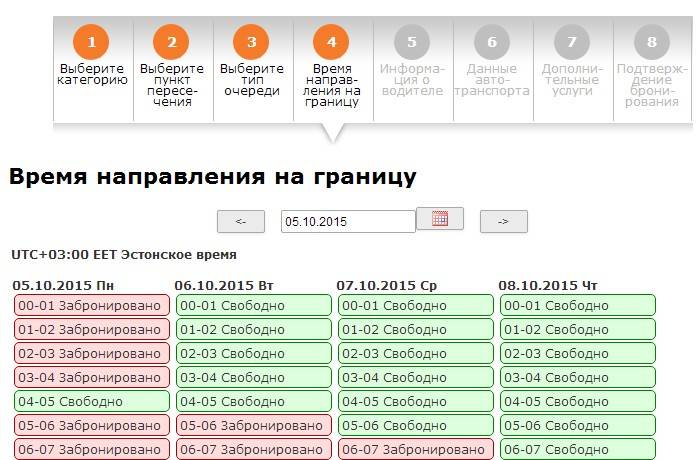698x460 pixels.
Task: Select 00-01 Свободно slot on 06.10.2015
Action: 254,305
